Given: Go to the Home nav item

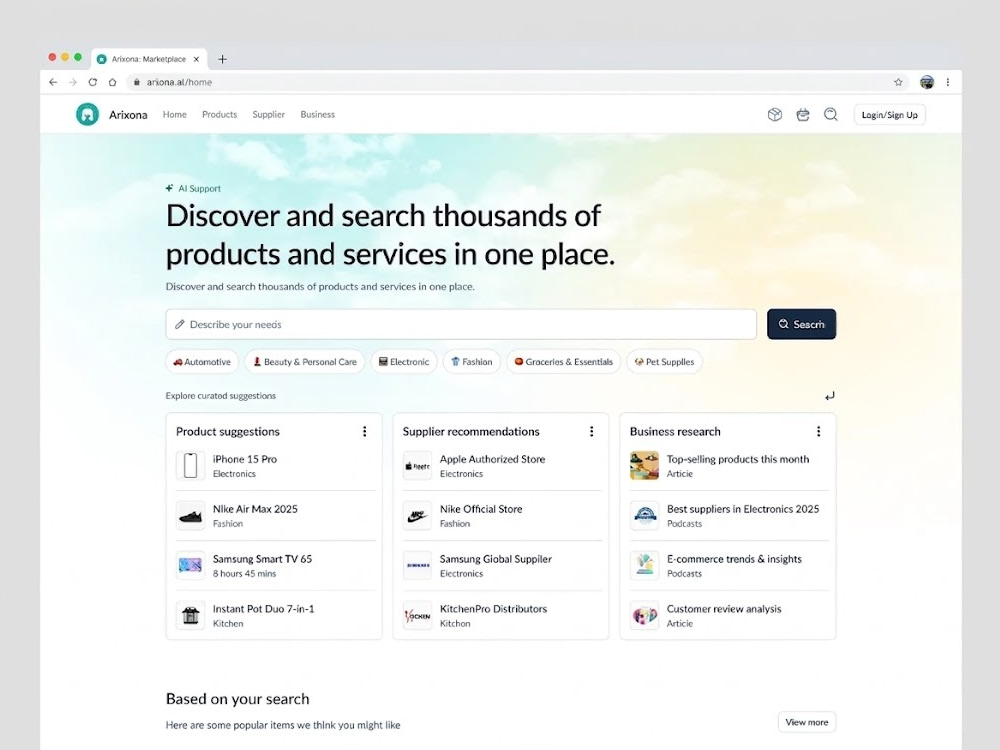Looking at the screenshot, I should (175, 115).
